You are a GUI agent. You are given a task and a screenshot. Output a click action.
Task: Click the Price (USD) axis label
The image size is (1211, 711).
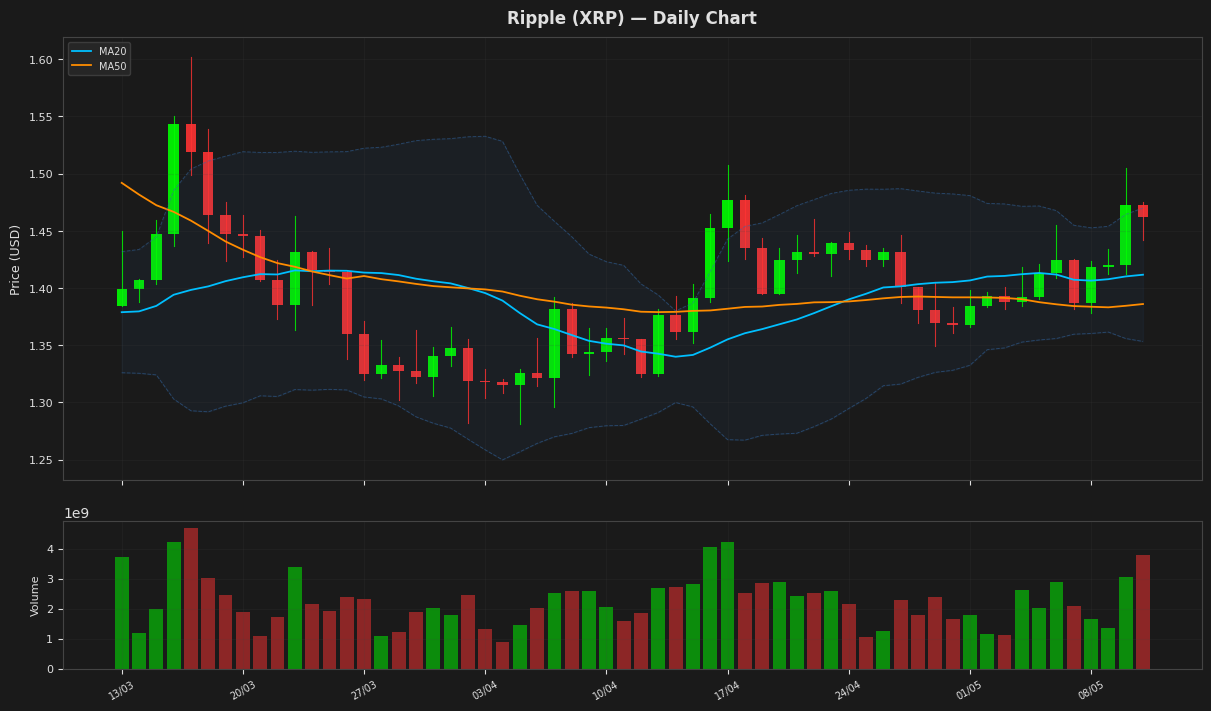pos(15,259)
